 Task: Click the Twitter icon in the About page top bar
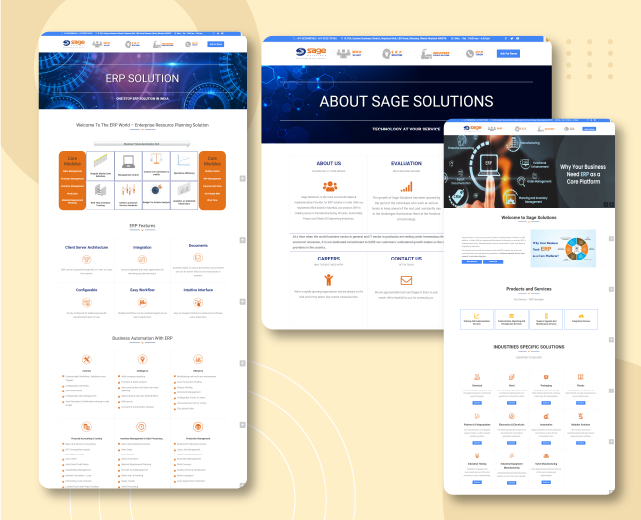[512, 38]
